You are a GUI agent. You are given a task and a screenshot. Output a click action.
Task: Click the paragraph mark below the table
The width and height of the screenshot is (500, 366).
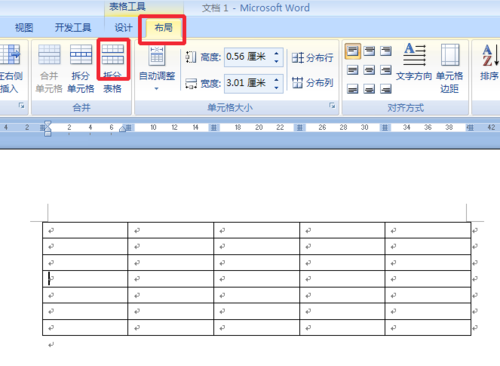tap(51, 345)
